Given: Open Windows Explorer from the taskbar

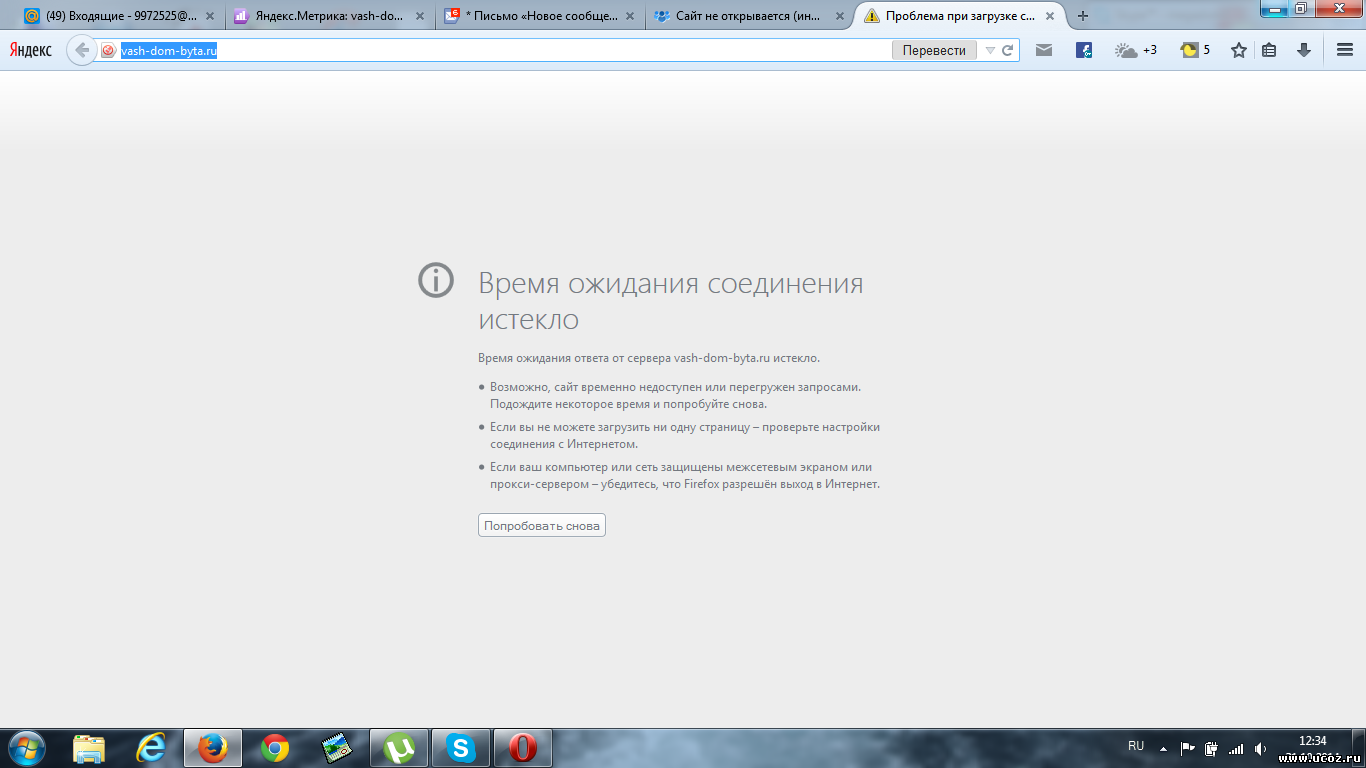Looking at the screenshot, I should pos(89,748).
